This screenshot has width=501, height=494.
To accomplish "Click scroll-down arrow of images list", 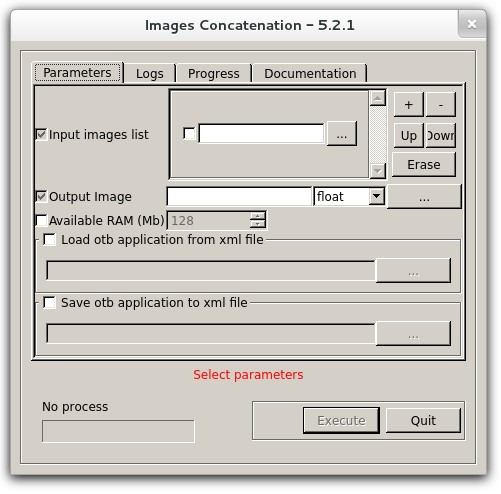I will (378, 171).
